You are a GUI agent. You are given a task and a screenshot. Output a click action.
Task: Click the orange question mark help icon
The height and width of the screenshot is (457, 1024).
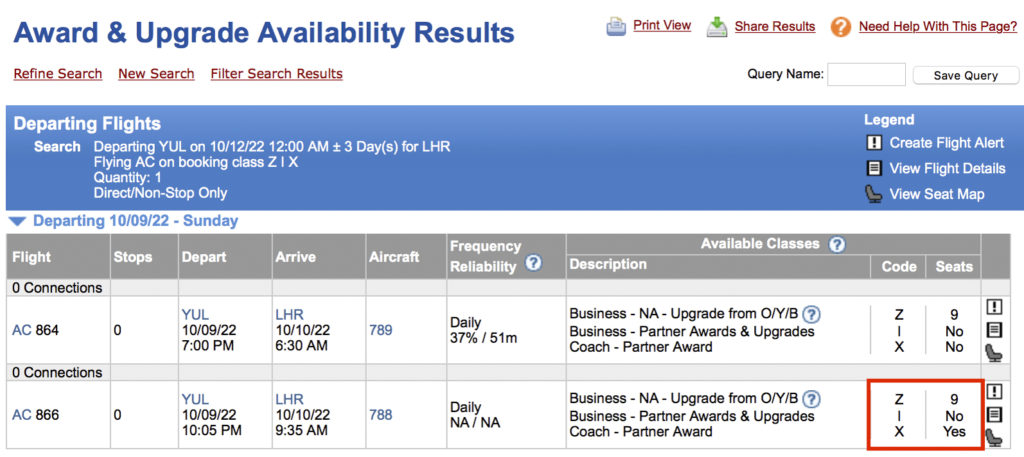coord(841,27)
